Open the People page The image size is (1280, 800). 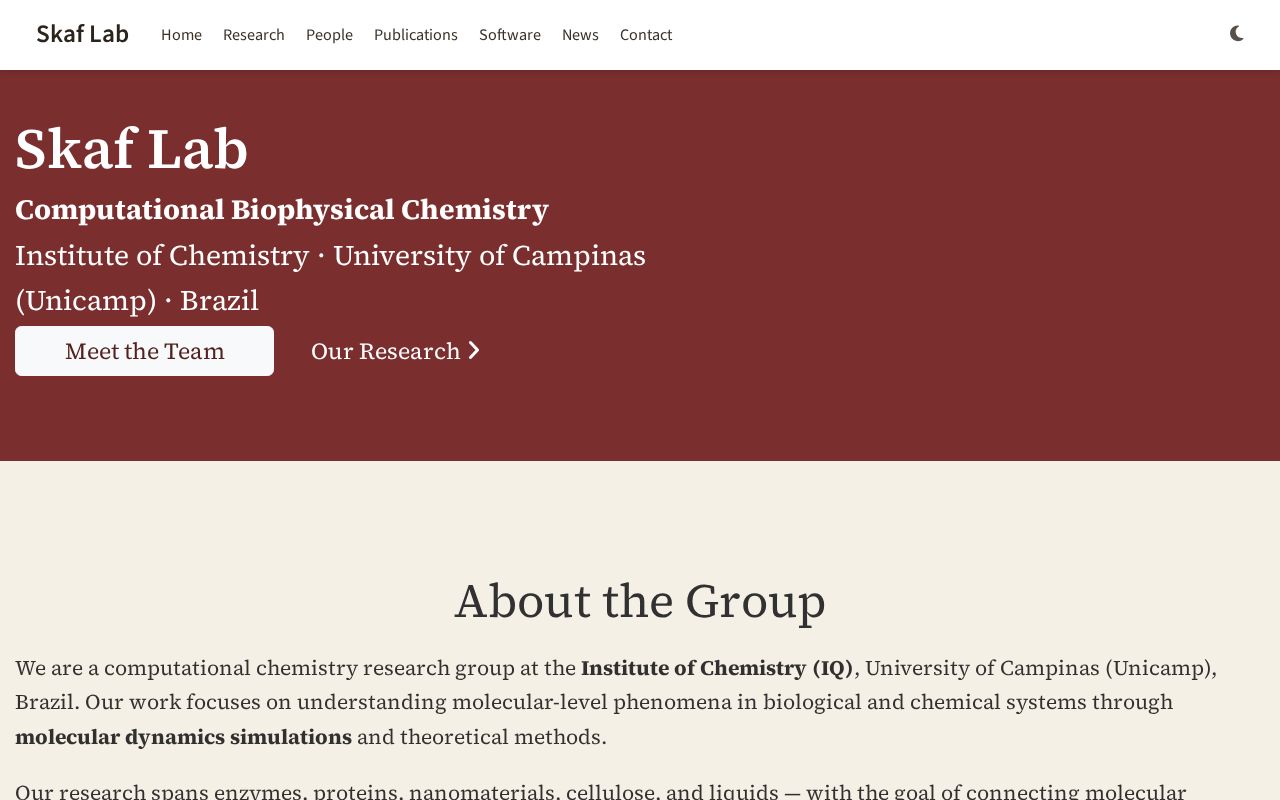click(x=329, y=35)
